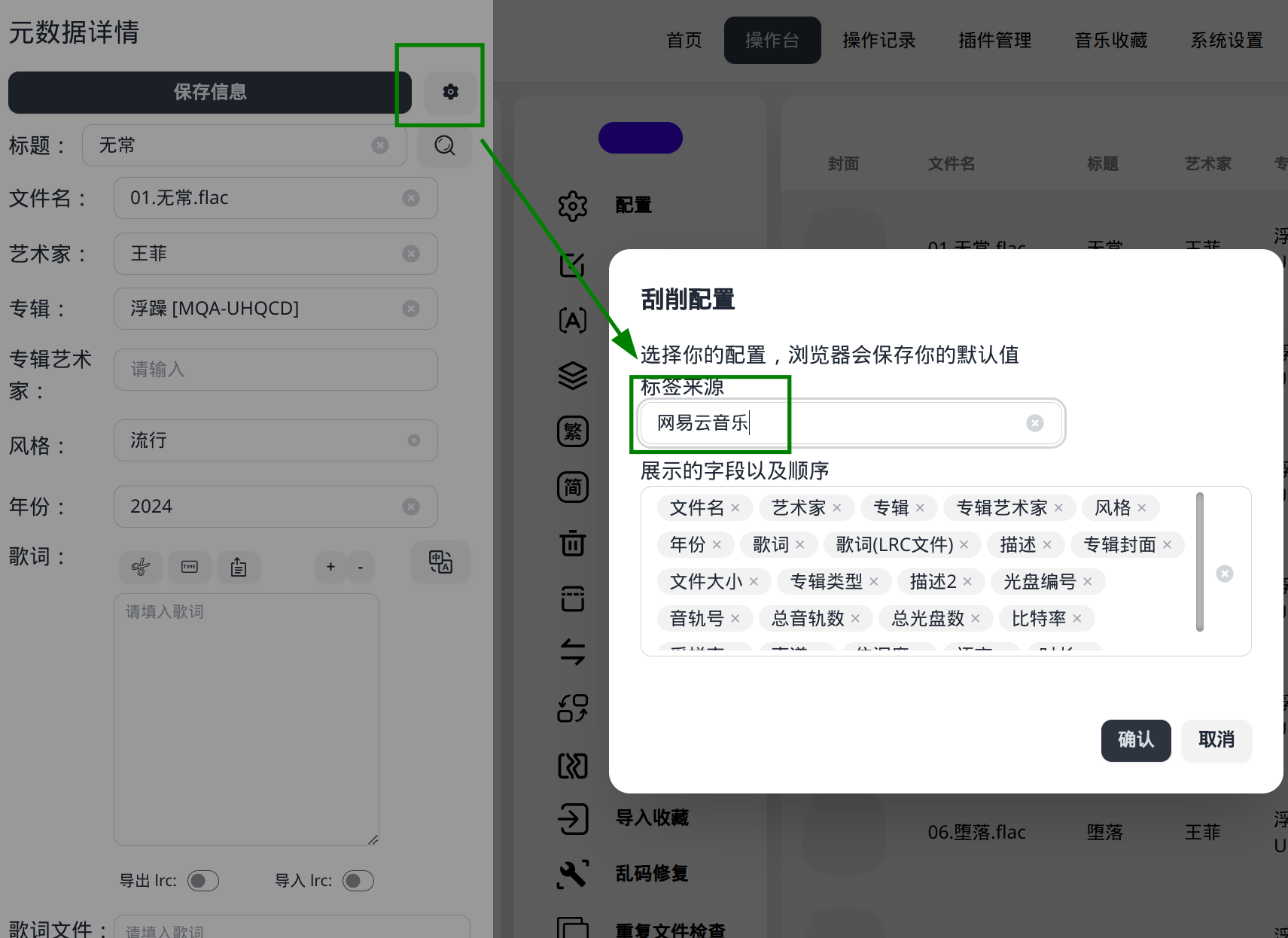Screen dimensions: 1288x938
Task: Click the 乱码修复 wrench icon
Action: click(572, 873)
